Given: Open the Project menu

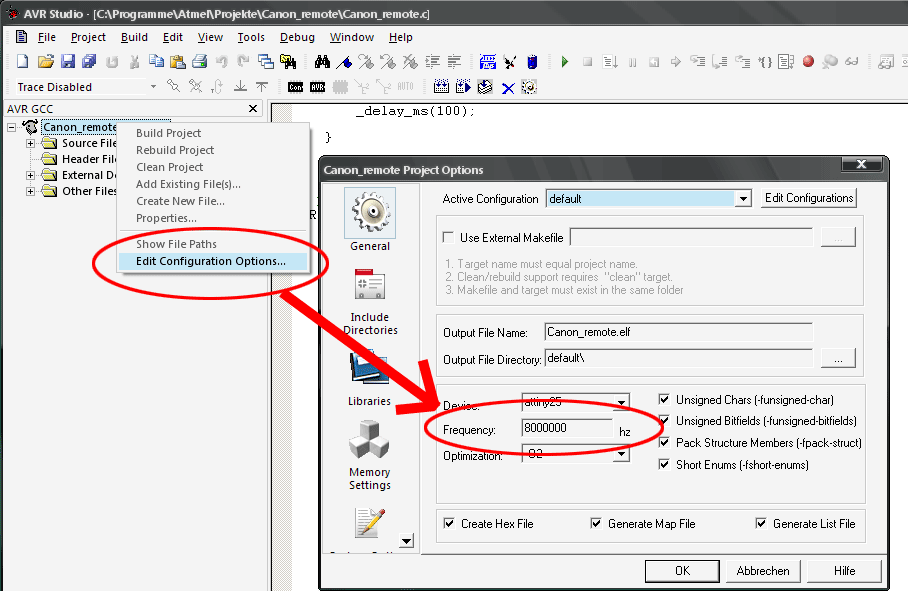Looking at the screenshot, I should tap(88, 37).
